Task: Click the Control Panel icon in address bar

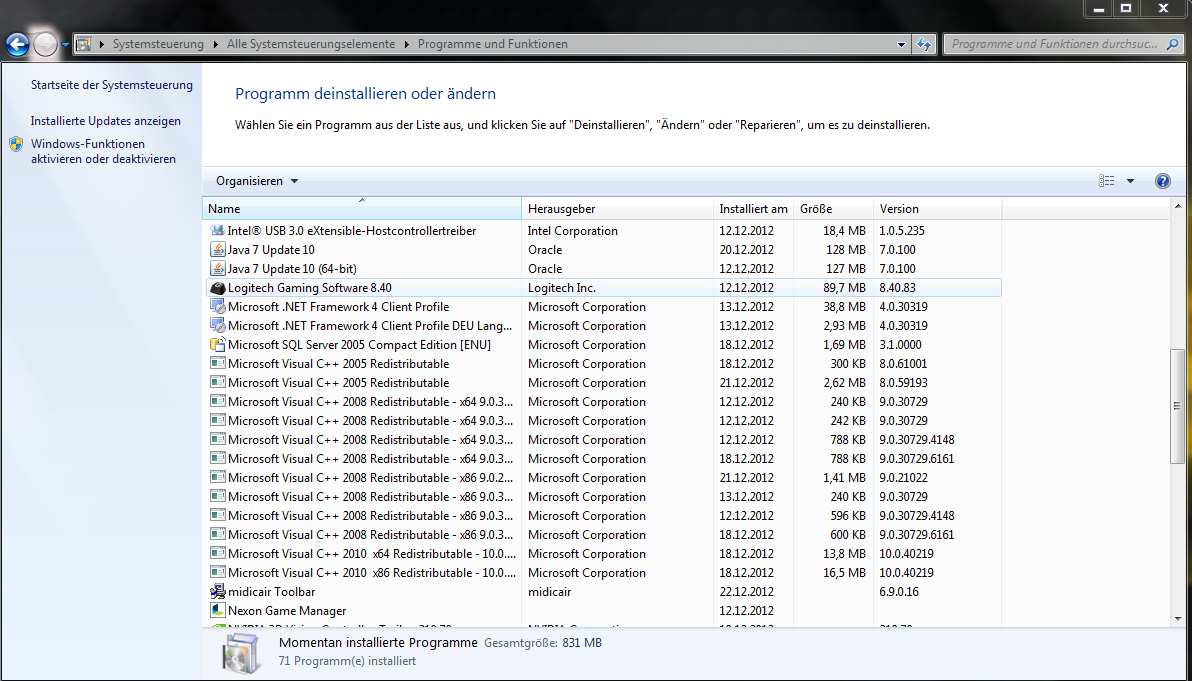Action: pos(84,44)
